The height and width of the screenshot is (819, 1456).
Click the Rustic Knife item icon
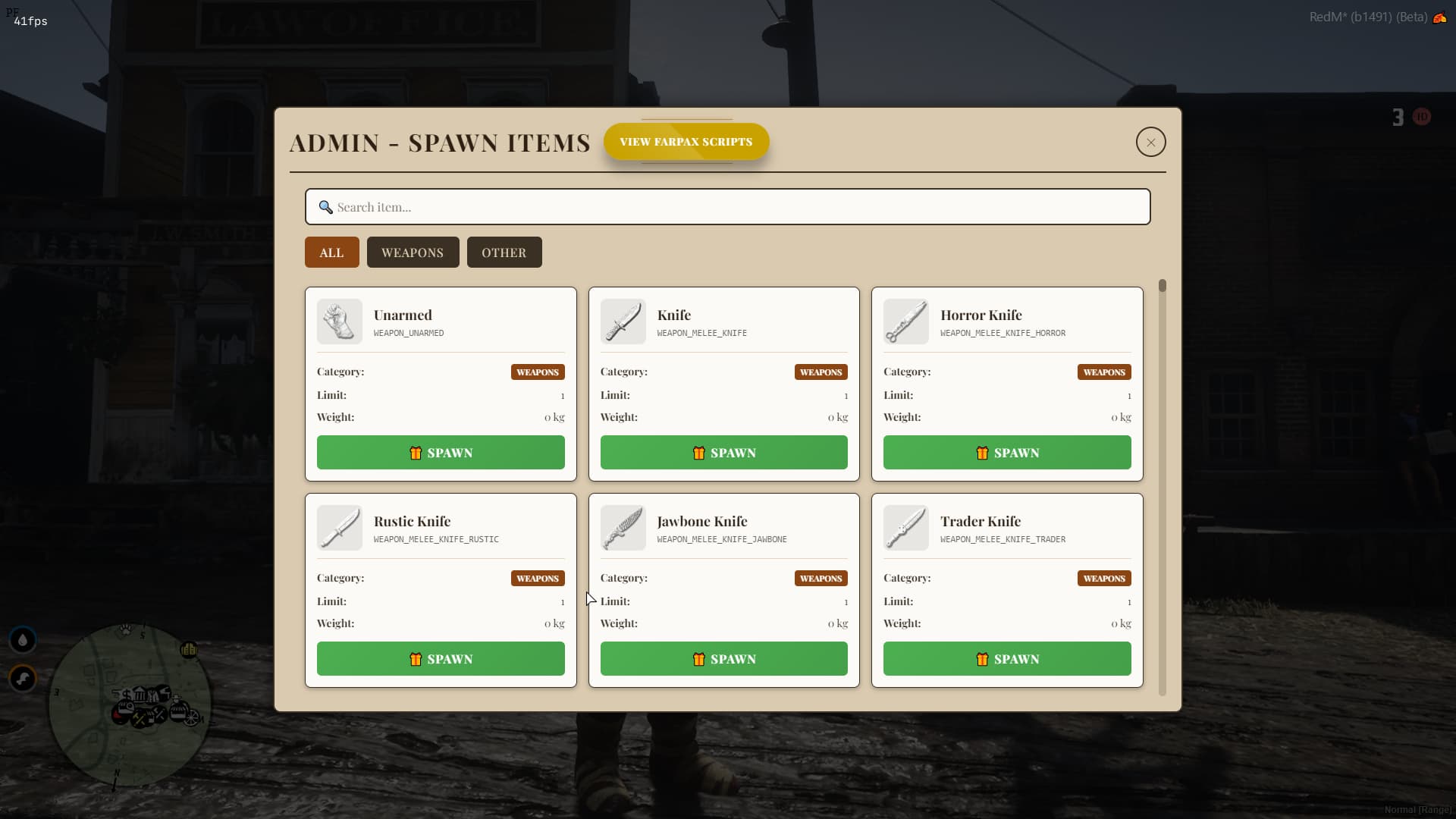click(x=339, y=528)
